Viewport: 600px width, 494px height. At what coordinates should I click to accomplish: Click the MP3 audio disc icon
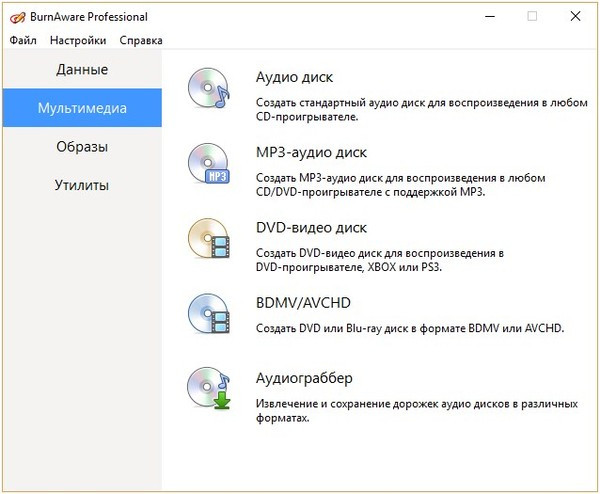point(209,165)
